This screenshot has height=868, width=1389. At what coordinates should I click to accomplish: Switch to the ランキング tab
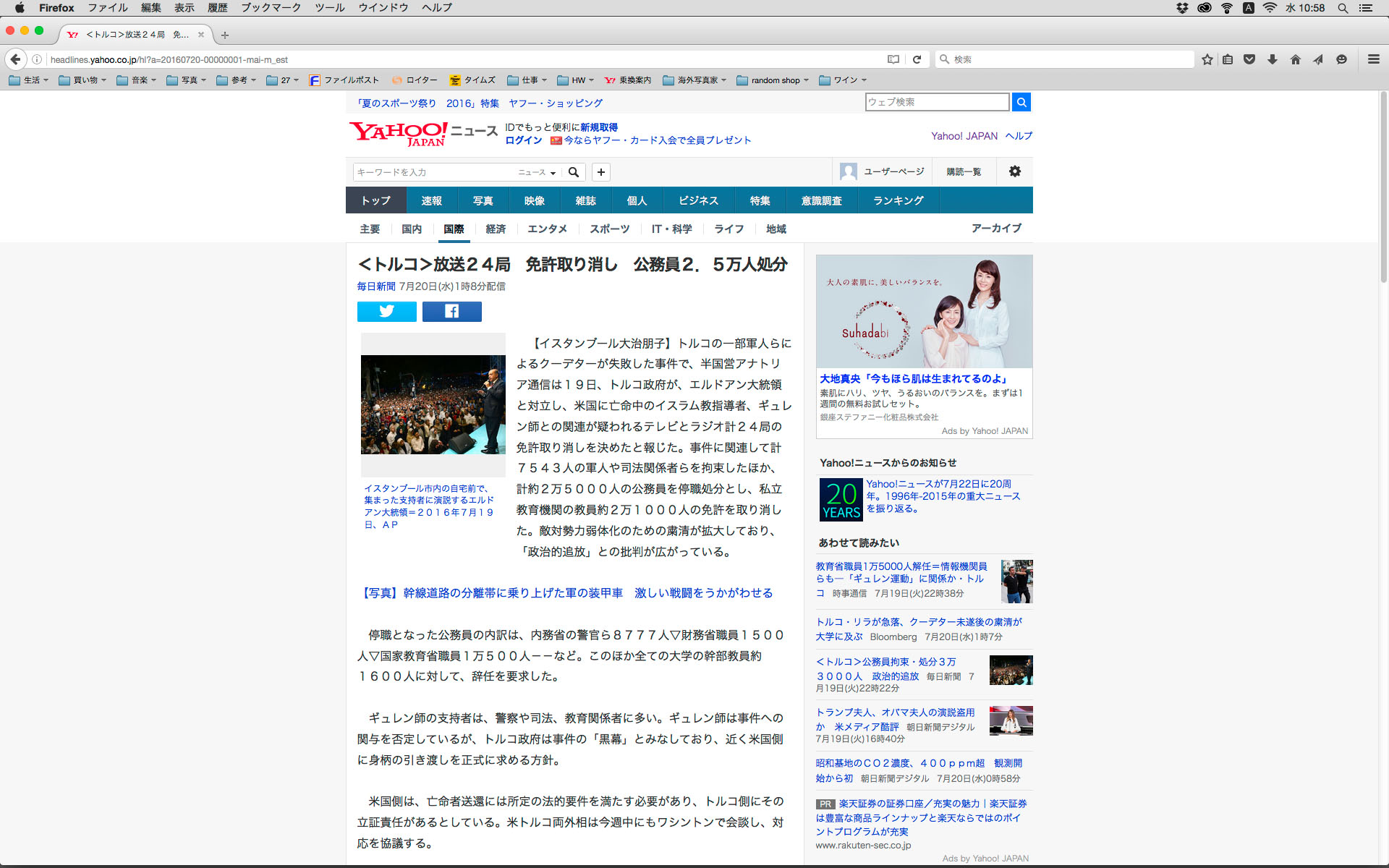point(898,200)
